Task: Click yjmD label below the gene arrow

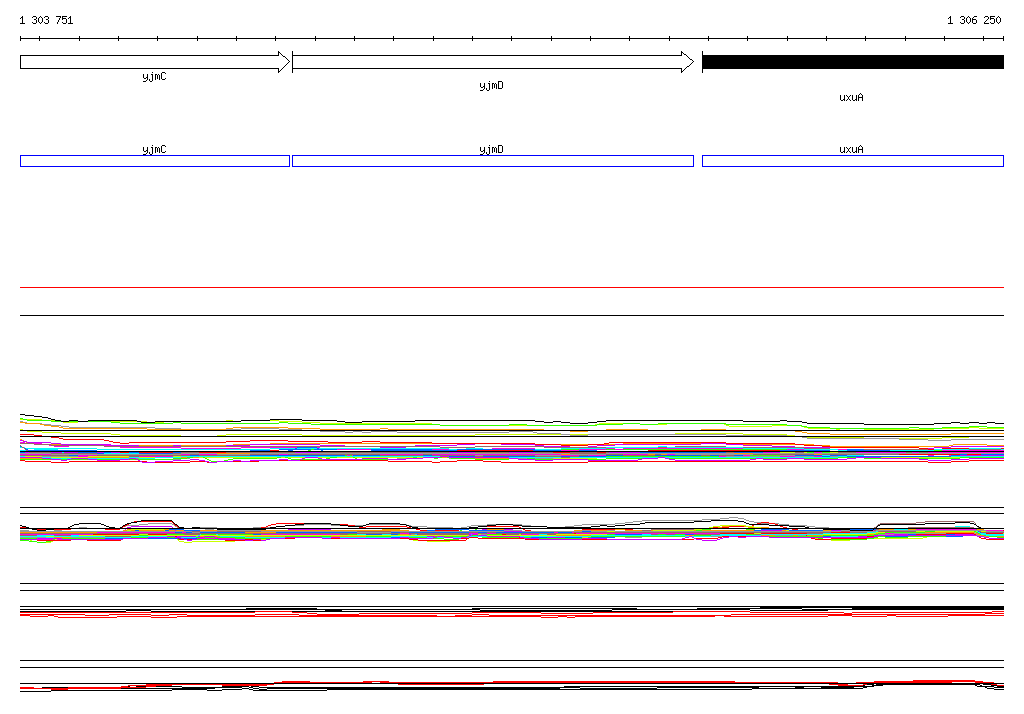Action: coord(491,86)
